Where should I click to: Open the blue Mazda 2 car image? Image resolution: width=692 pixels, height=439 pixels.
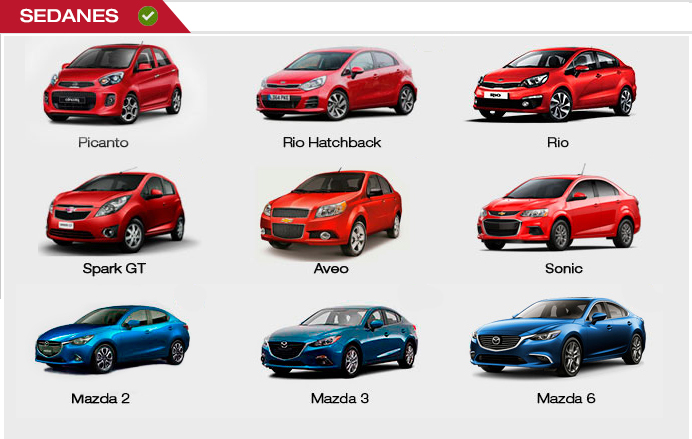coord(112,339)
